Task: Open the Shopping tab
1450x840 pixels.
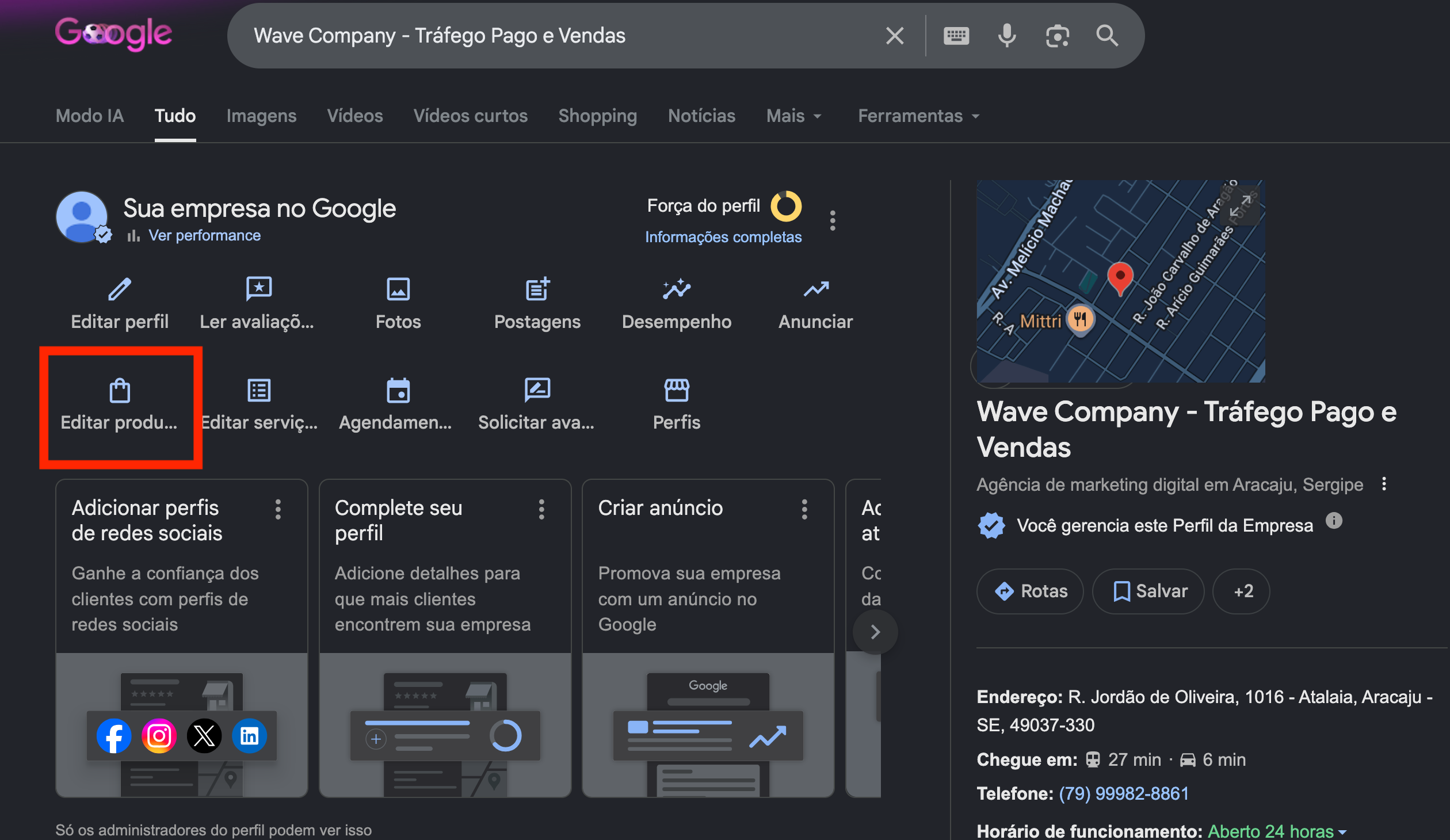Action: coord(597,116)
